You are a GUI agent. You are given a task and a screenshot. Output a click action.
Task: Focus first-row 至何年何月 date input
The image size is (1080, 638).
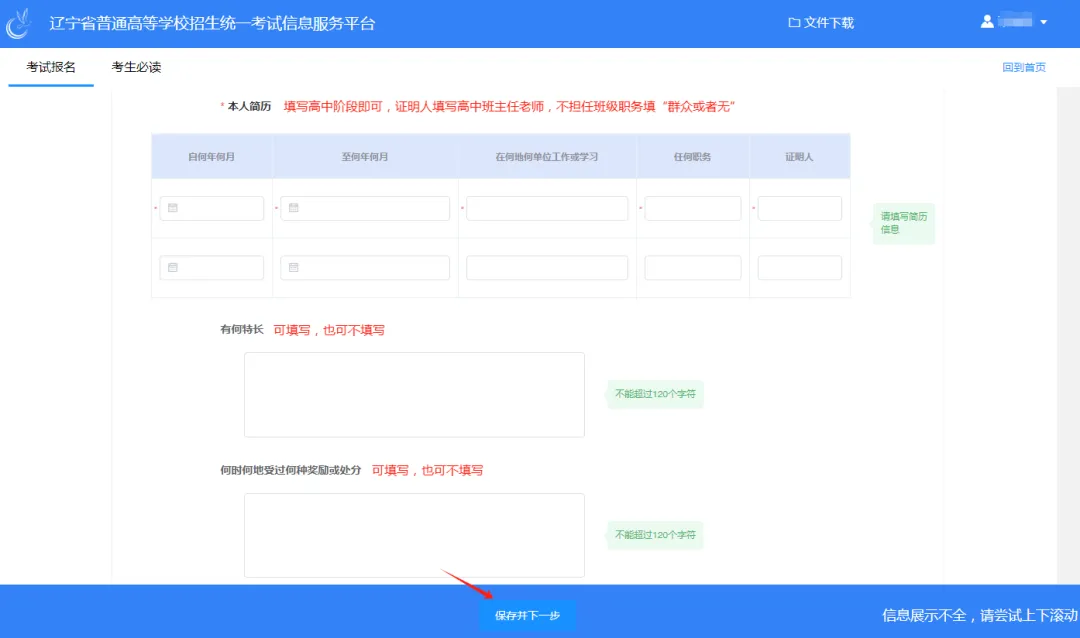click(x=365, y=208)
